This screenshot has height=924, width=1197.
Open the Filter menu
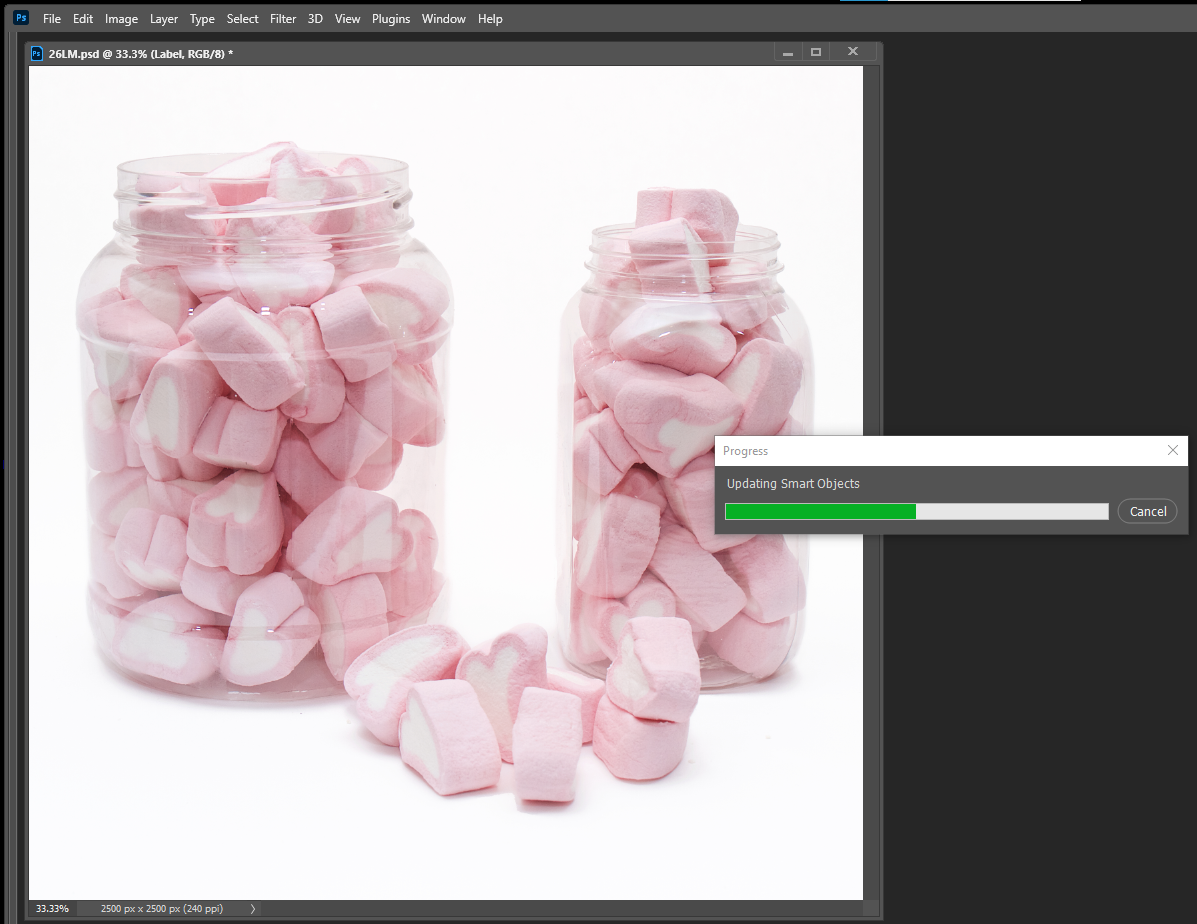click(283, 18)
